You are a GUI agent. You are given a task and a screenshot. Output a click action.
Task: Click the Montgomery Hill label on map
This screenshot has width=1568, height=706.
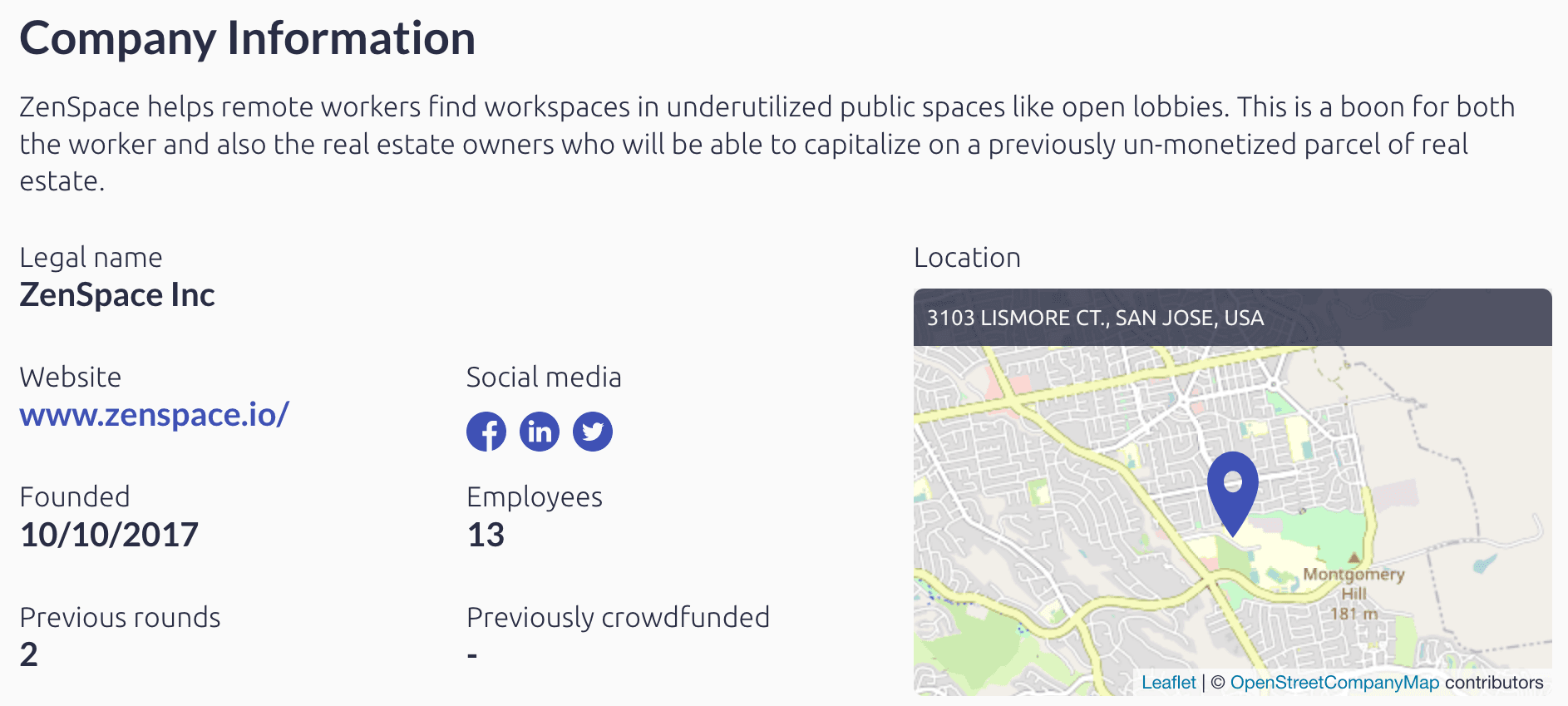1354,584
